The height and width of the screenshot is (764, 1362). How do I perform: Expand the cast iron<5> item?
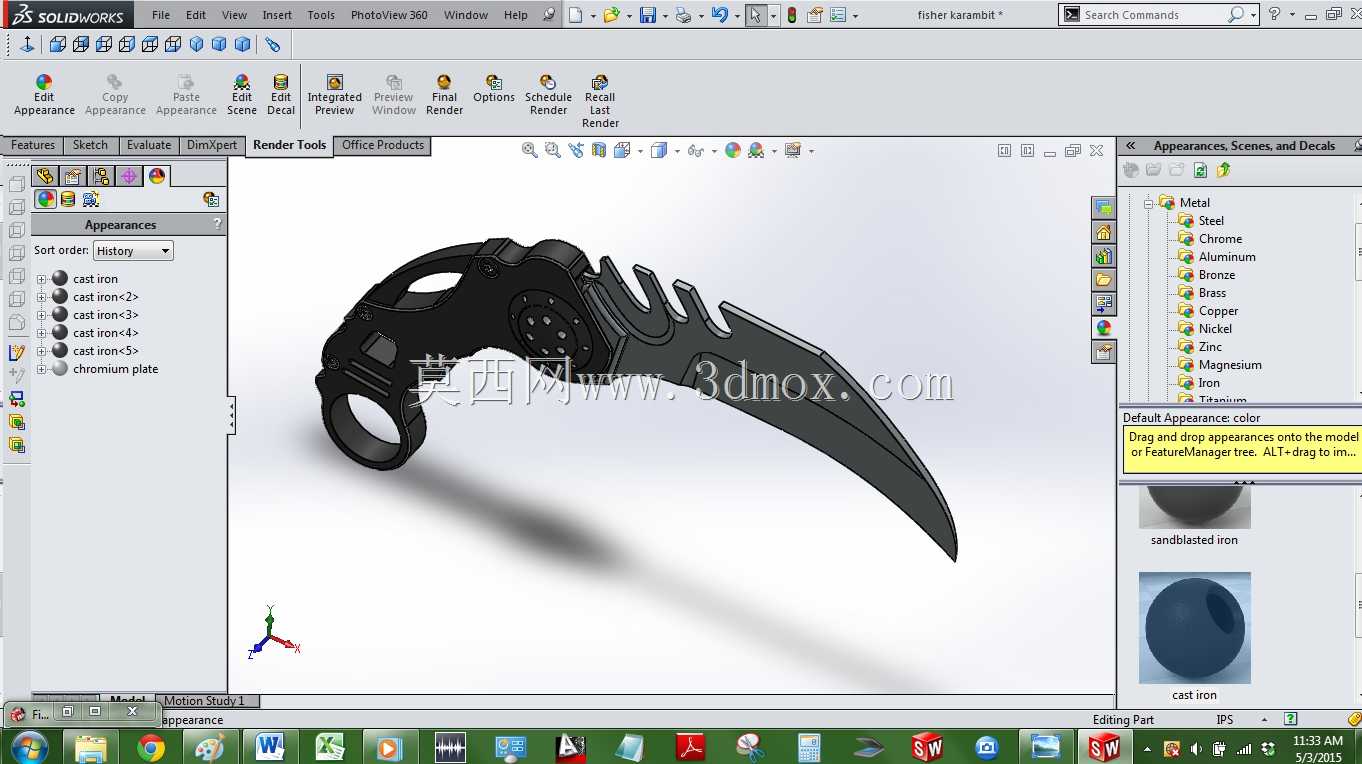pyautogui.click(x=41, y=351)
